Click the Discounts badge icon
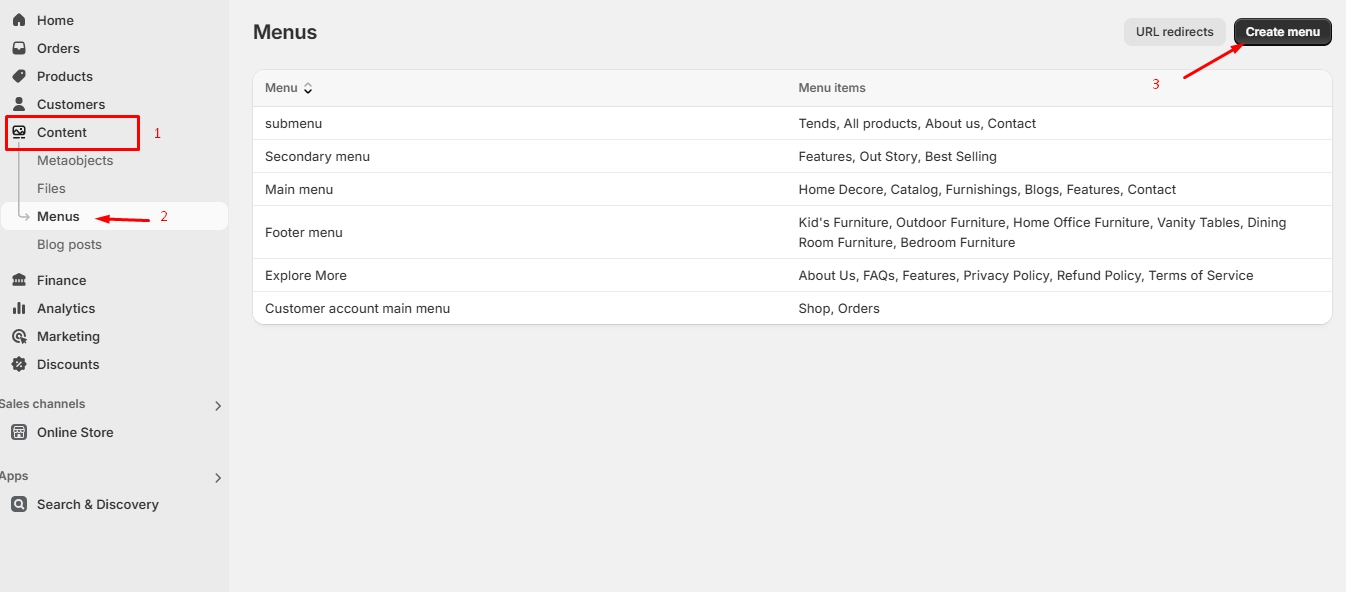Viewport: 1346px width, 592px height. pos(19,364)
